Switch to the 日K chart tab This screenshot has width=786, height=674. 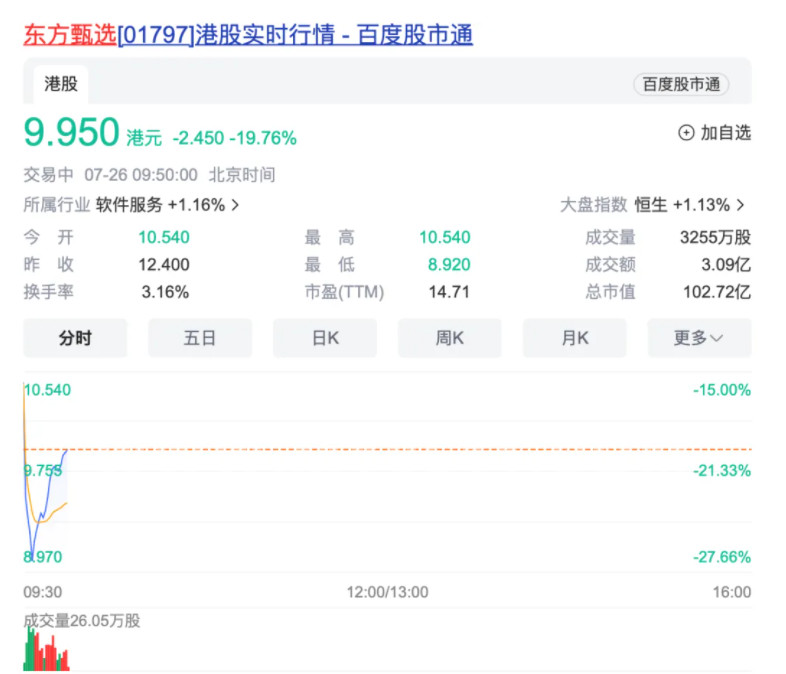click(325, 338)
